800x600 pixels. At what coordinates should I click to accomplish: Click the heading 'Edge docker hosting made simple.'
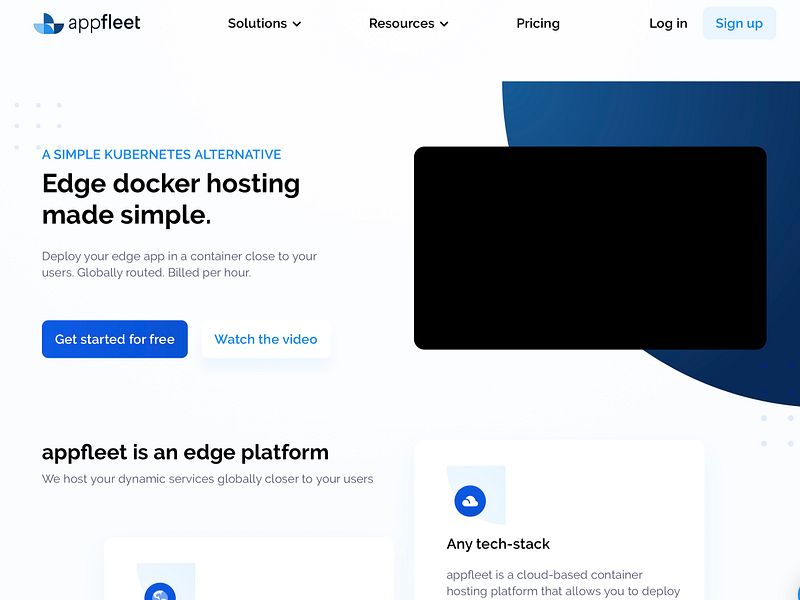coord(171,199)
